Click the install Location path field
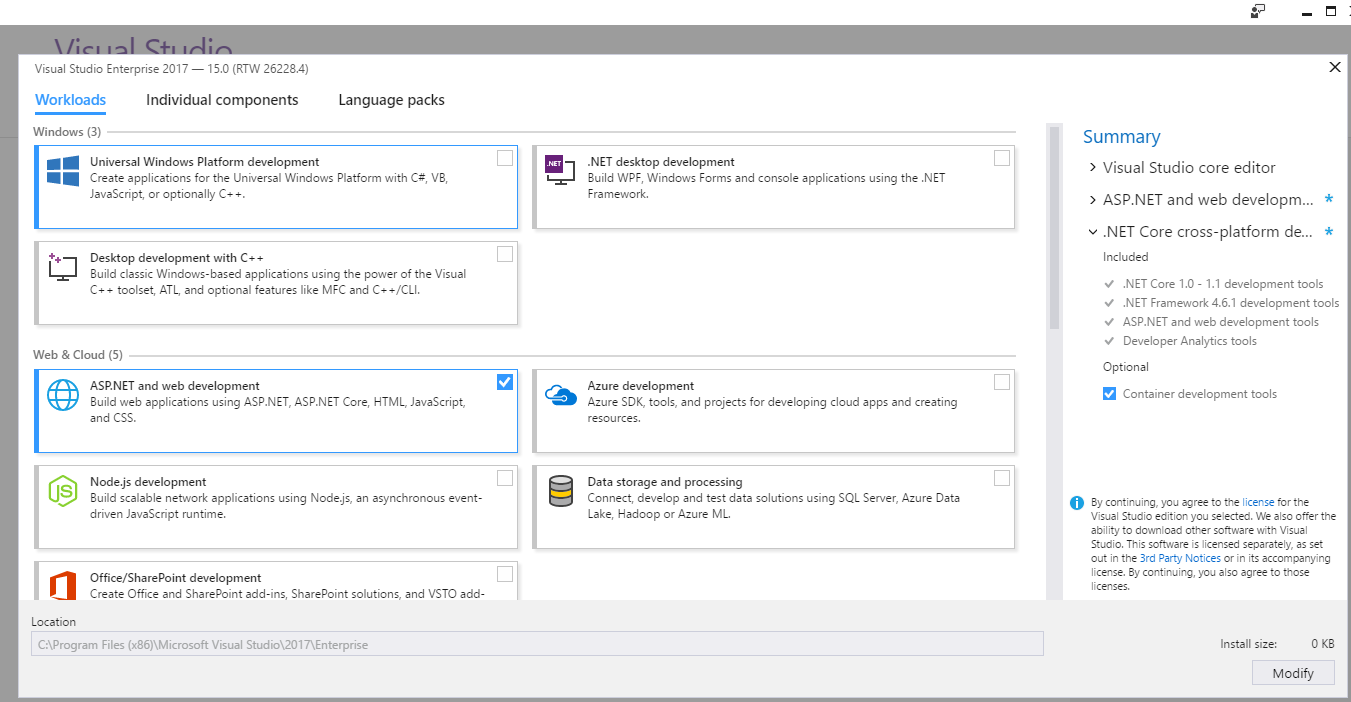Viewport: 1351px width, 702px height. [x=537, y=644]
